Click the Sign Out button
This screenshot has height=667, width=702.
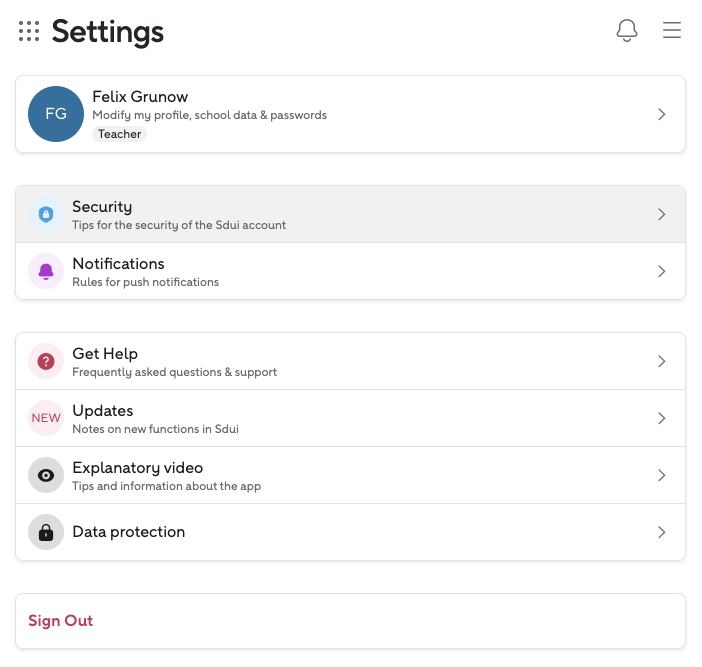pos(61,621)
